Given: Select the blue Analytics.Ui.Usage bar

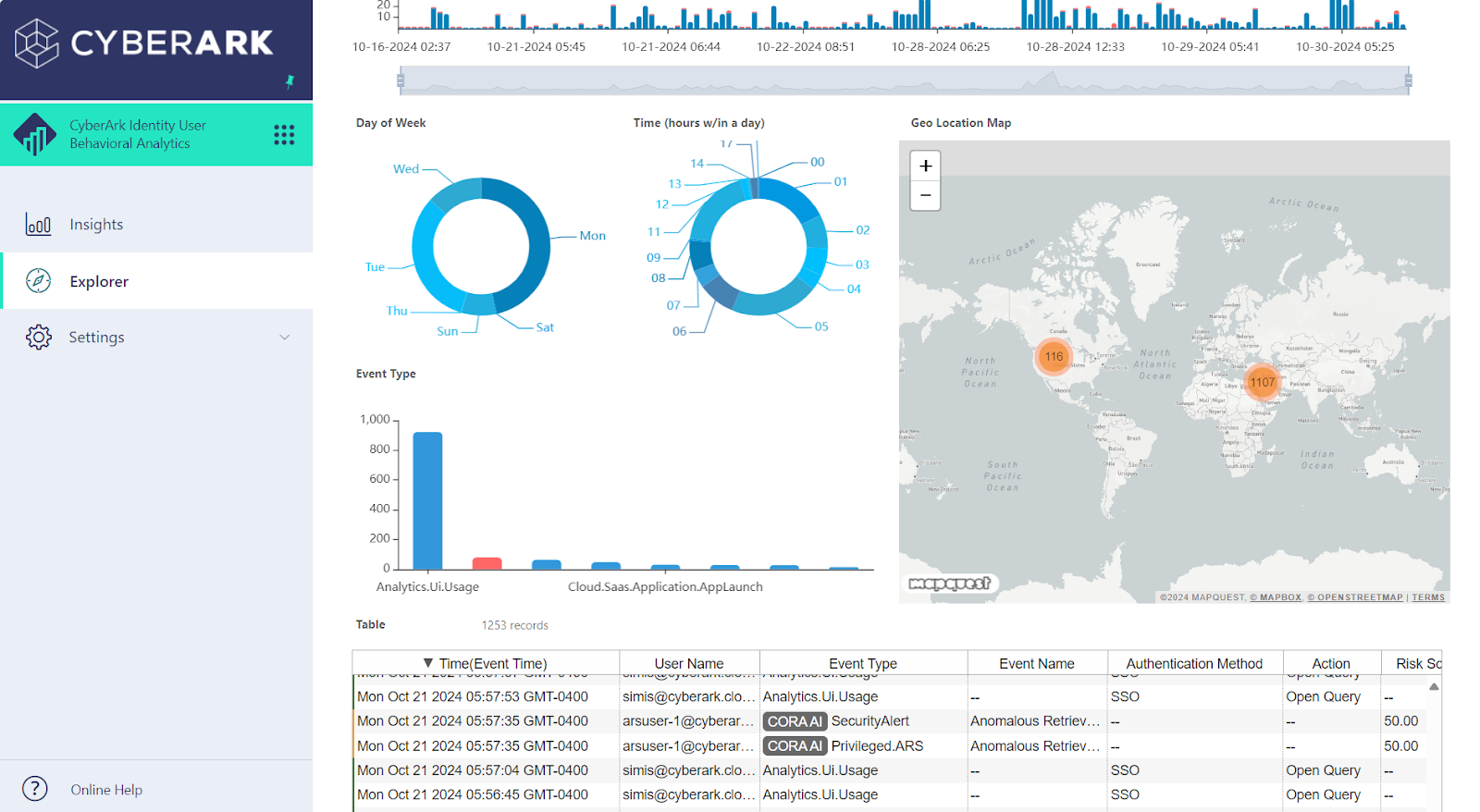Looking at the screenshot, I should pos(427,500).
